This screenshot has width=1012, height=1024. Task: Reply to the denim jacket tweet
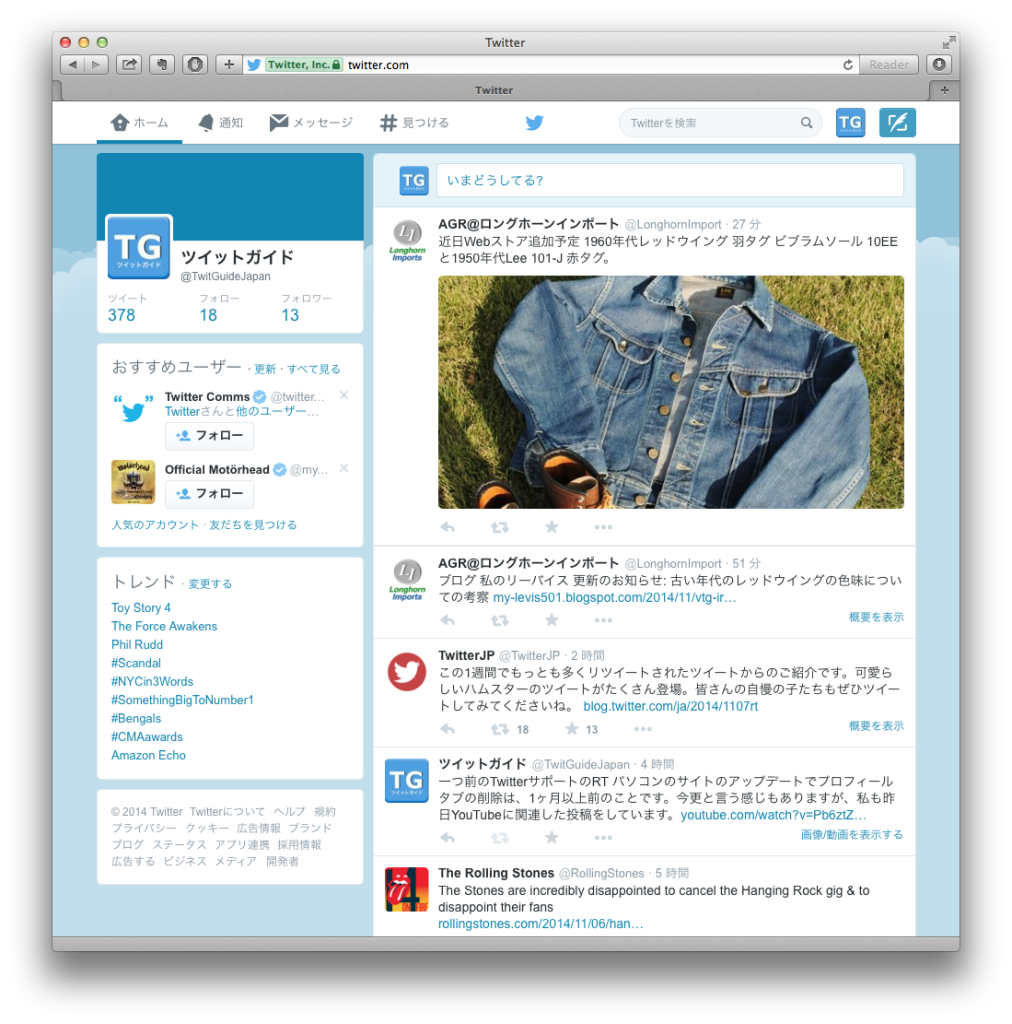(x=447, y=527)
